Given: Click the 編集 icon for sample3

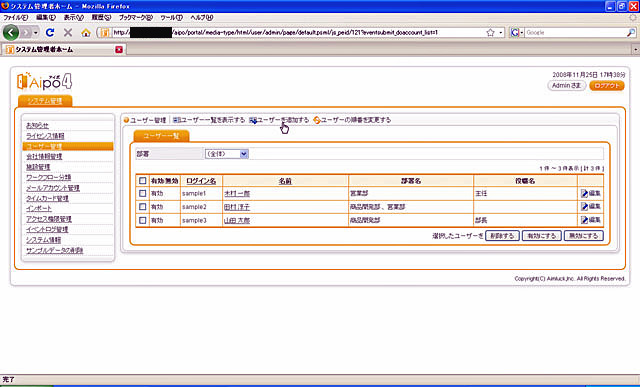Looking at the screenshot, I should point(584,220).
